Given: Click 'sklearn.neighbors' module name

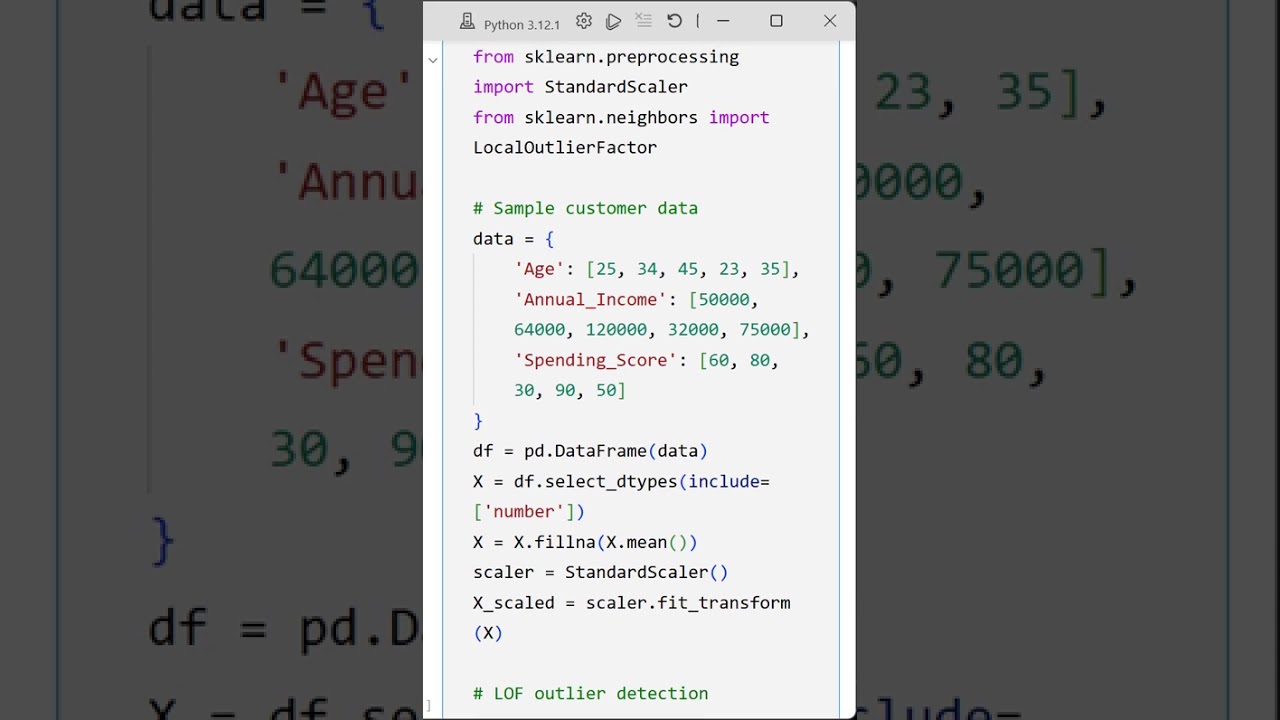Looking at the screenshot, I should (x=611, y=117).
